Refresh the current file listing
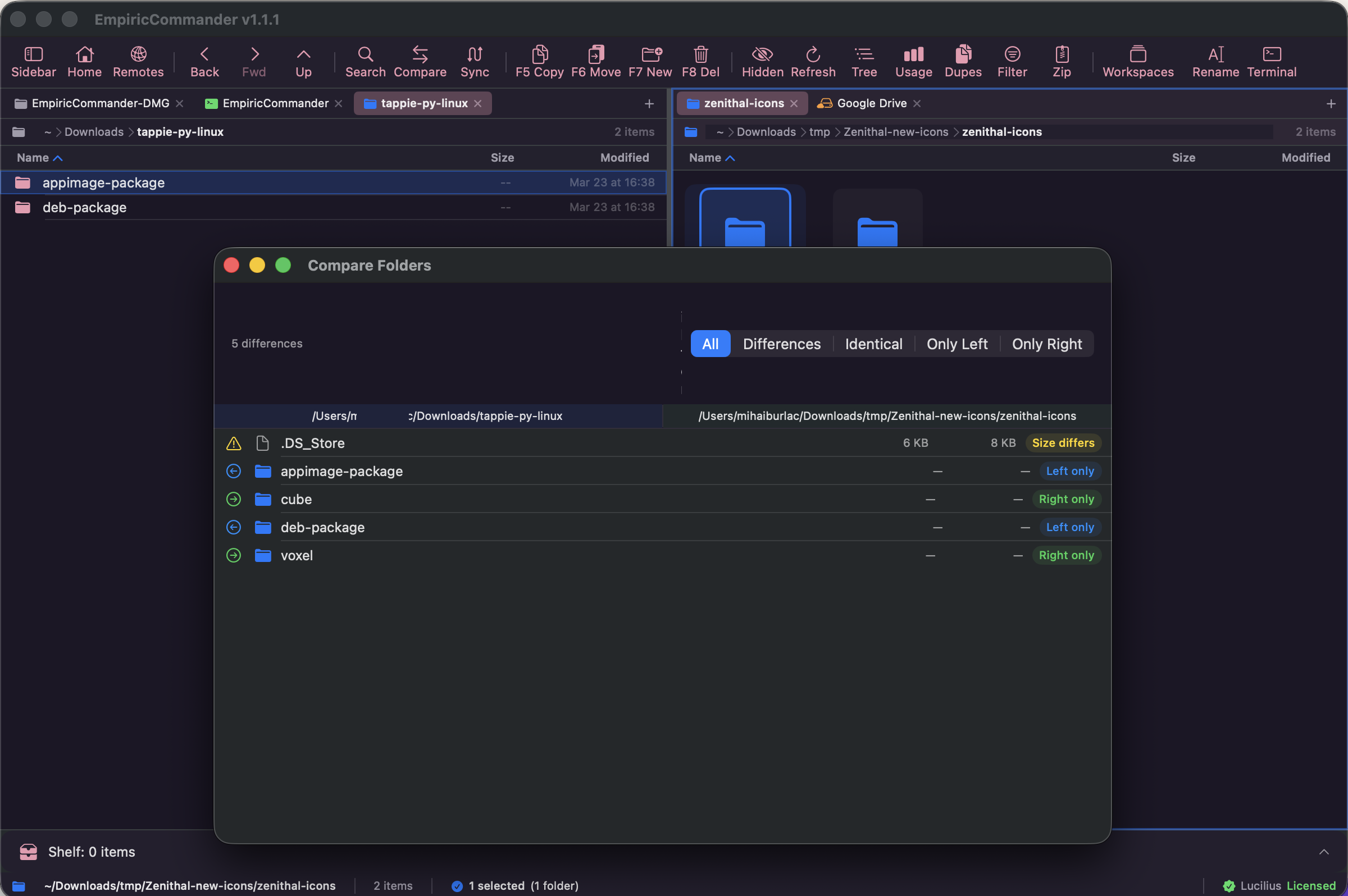 [x=812, y=61]
